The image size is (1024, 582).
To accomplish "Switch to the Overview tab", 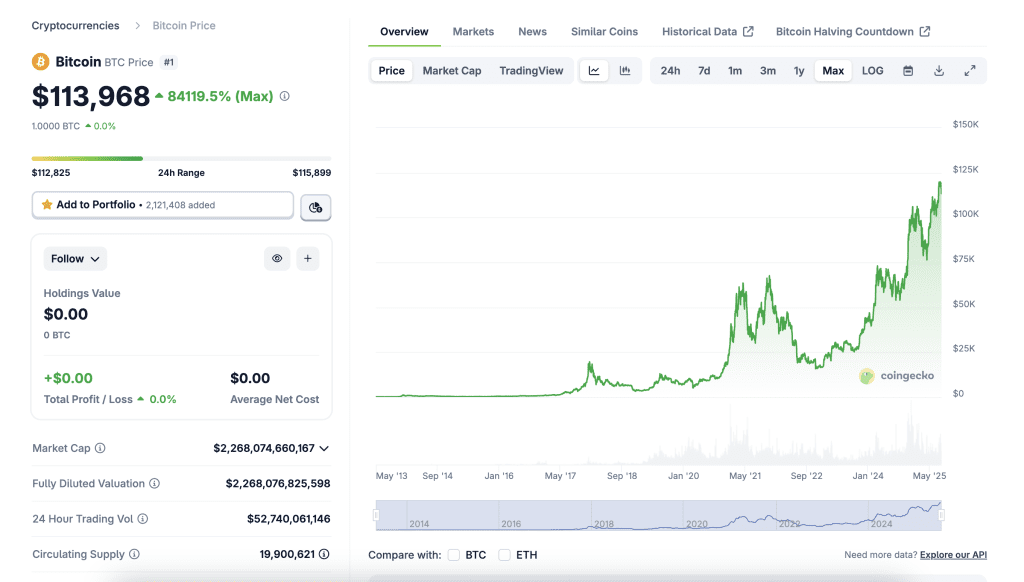I will (x=404, y=31).
